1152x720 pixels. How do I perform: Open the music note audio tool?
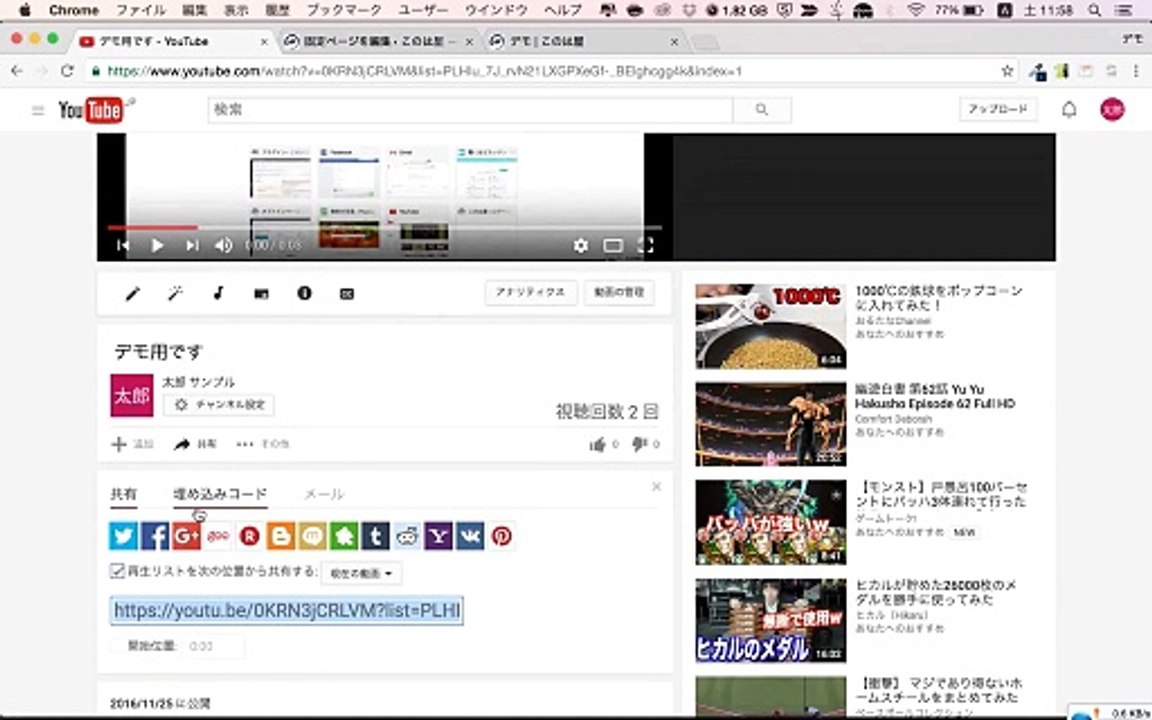click(x=218, y=293)
